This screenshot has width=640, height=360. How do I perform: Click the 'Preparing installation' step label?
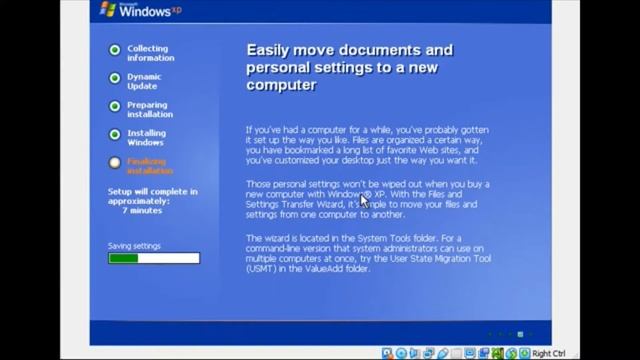150,109
